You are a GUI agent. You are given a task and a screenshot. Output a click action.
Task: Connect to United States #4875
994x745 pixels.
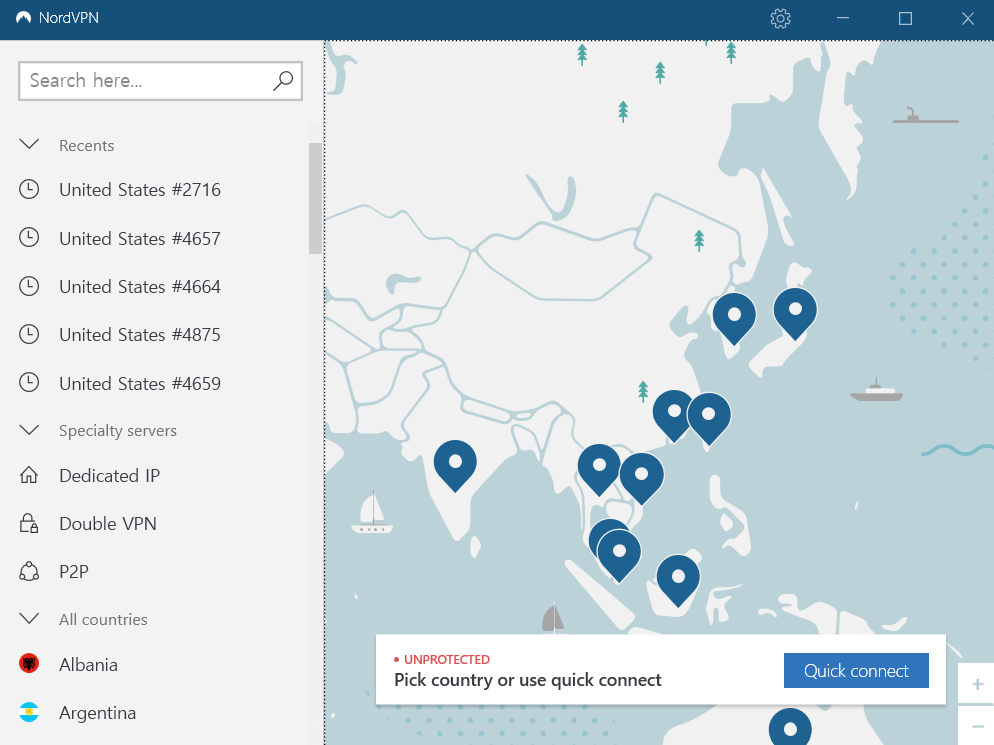point(139,335)
